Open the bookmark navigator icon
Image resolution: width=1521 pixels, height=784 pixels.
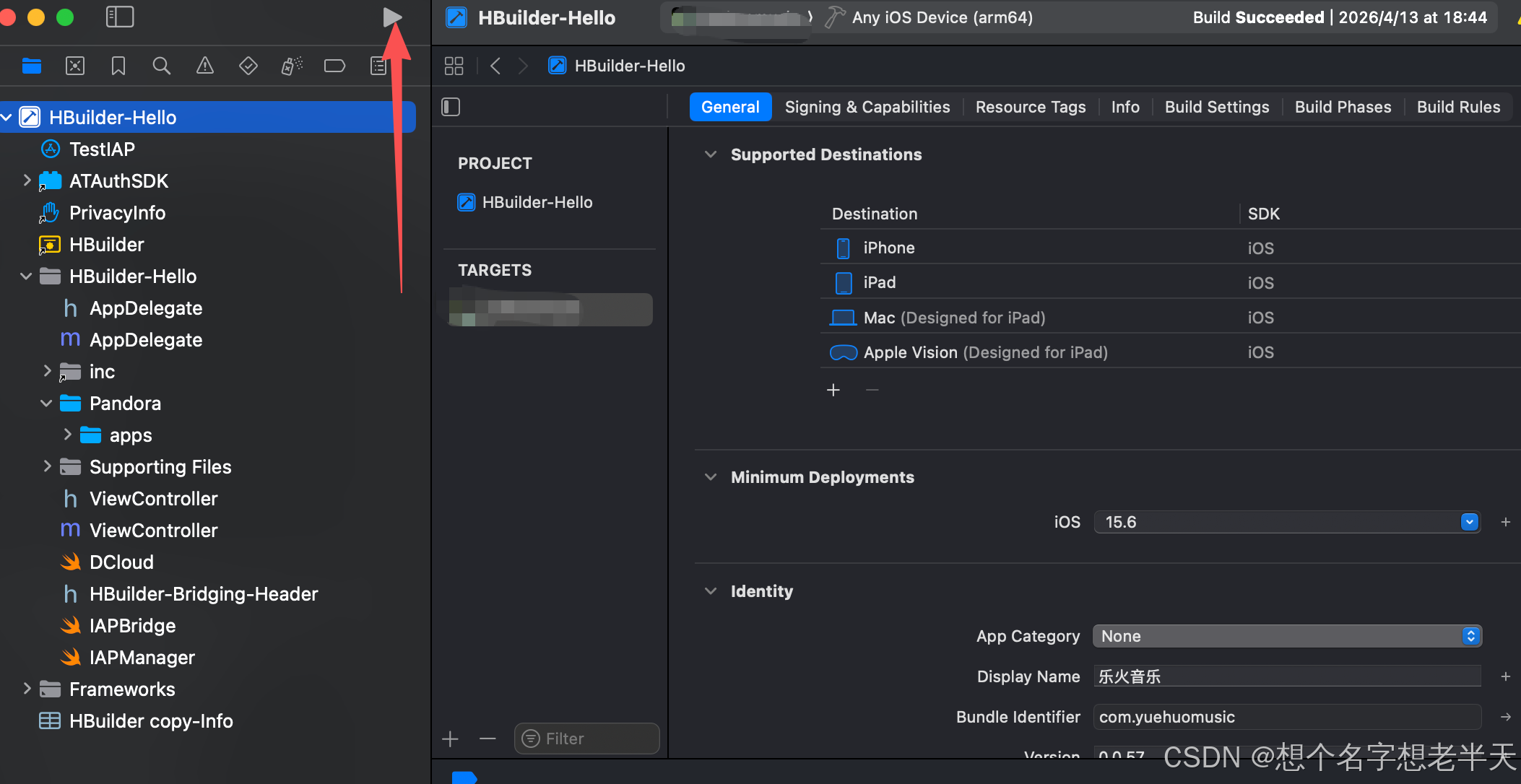pos(118,66)
